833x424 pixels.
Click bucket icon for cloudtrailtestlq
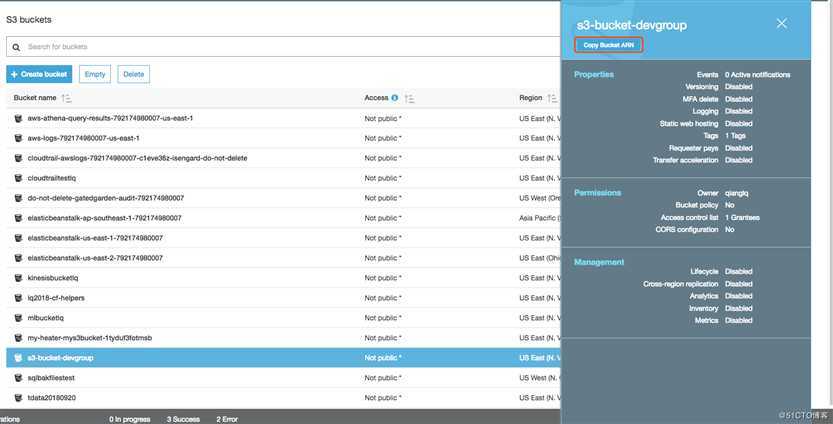(x=19, y=178)
